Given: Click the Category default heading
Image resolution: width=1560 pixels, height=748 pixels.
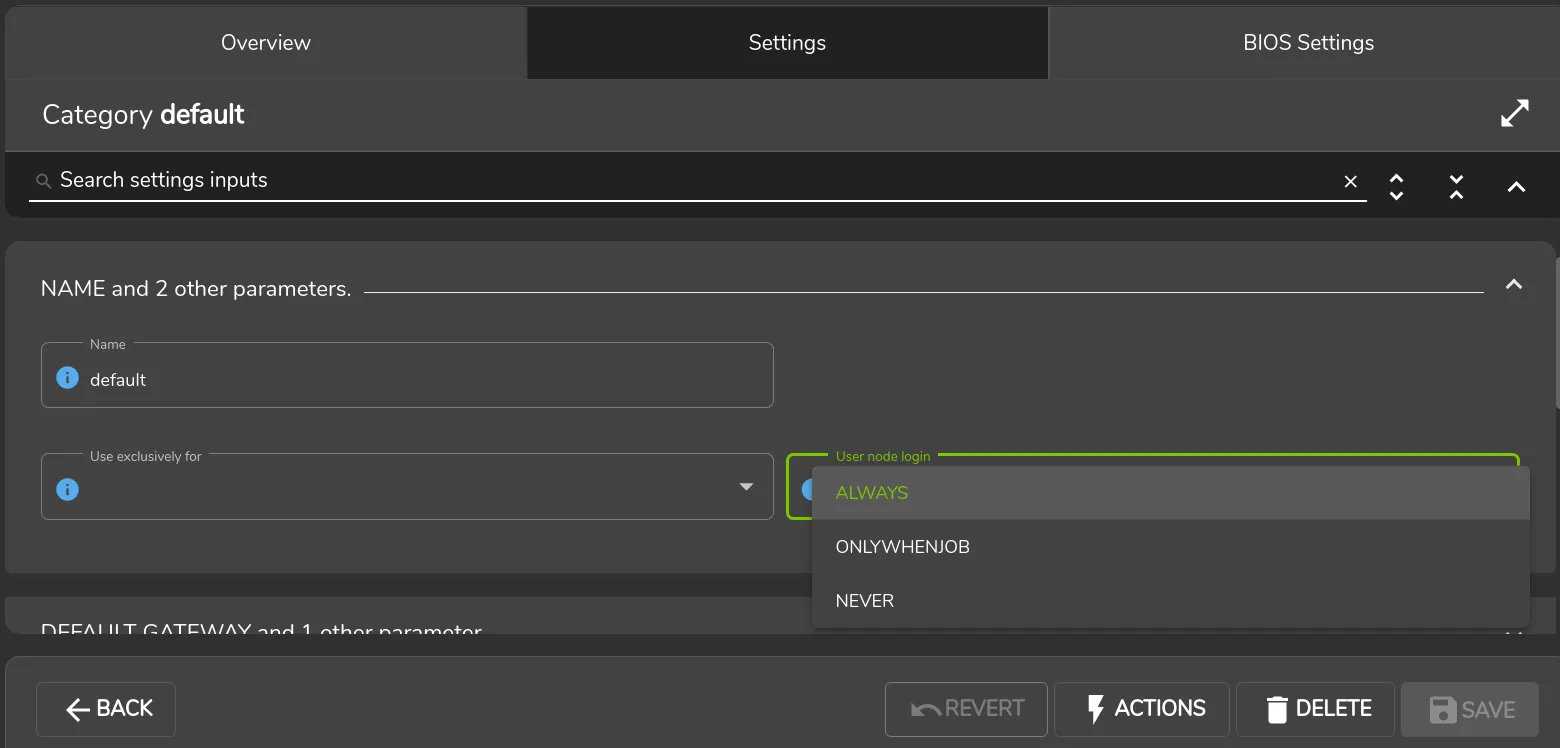Looking at the screenshot, I should (x=143, y=115).
